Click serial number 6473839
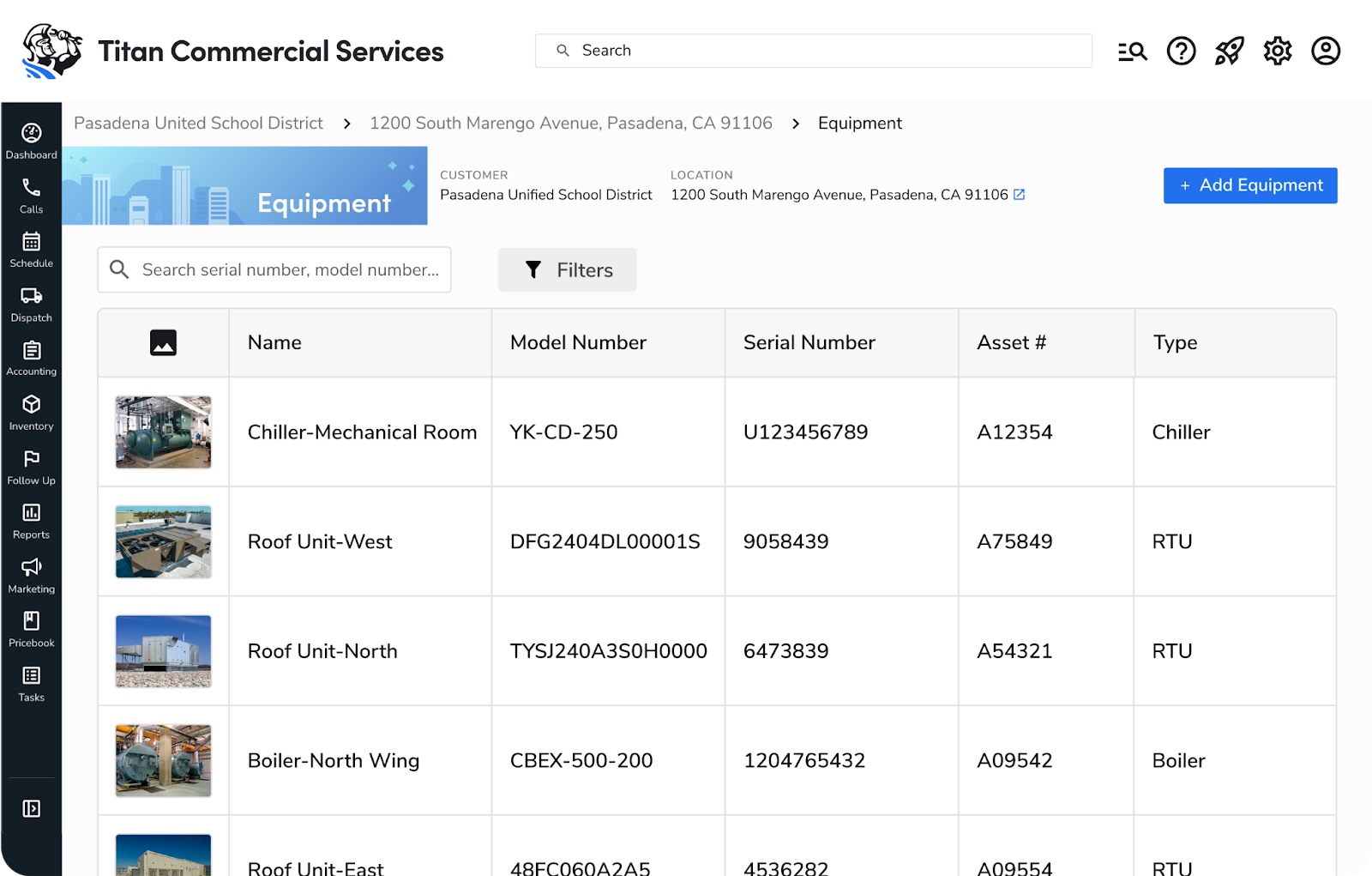 pos(786,651)
